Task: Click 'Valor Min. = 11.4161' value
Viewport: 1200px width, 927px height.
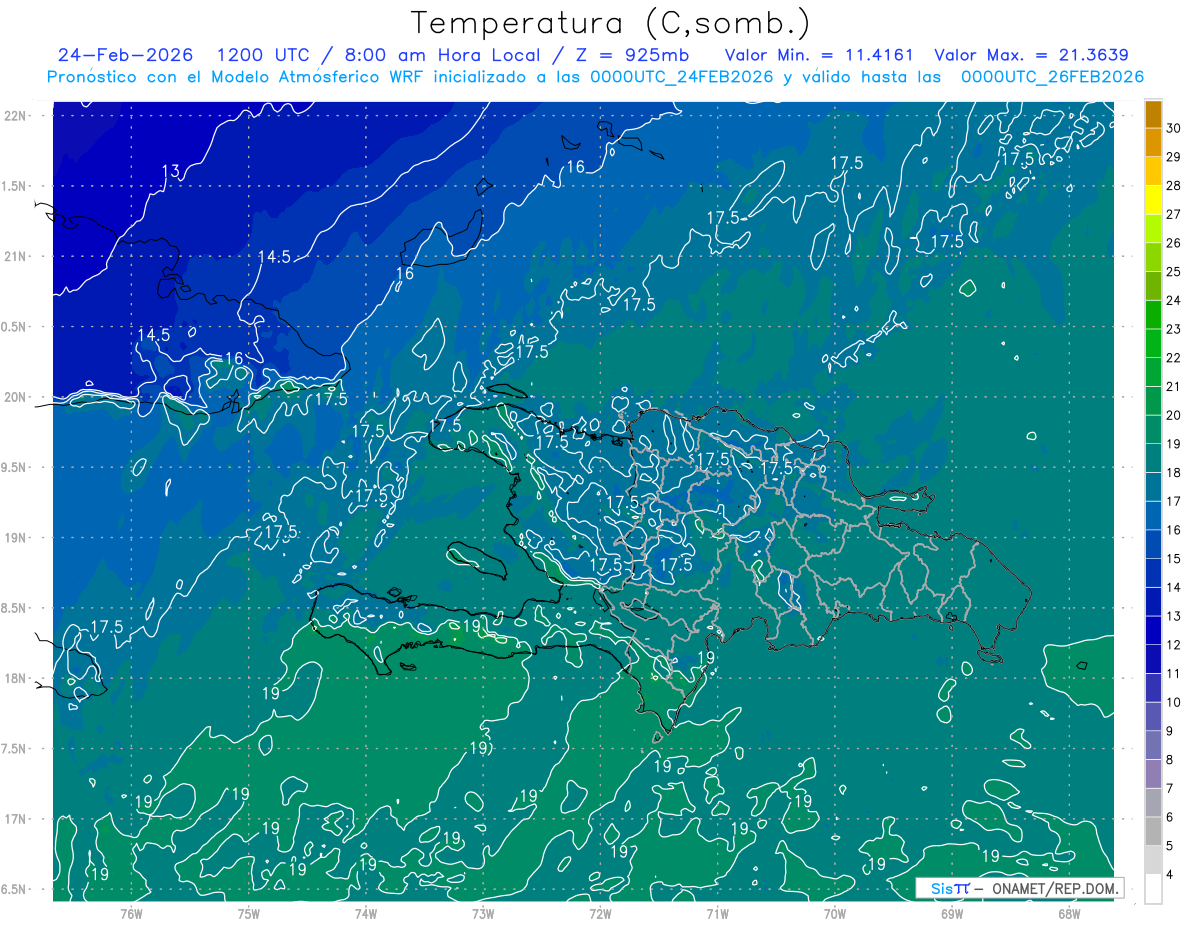Action: (x=821, y=55)
